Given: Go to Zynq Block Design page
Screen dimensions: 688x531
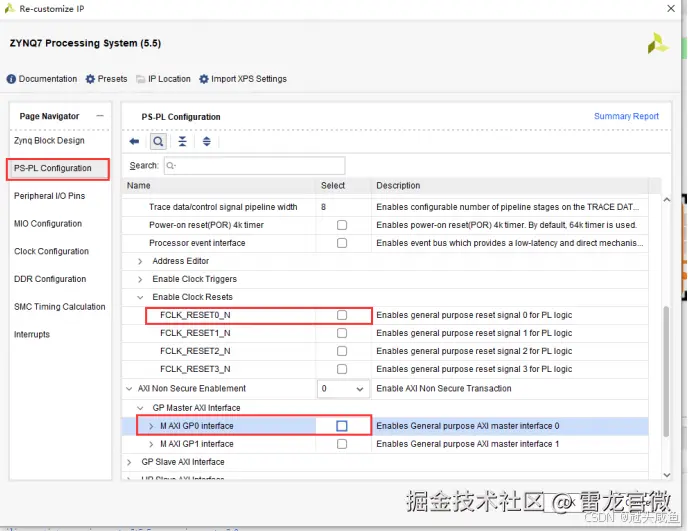Looking at the screenshot, I should click(x=49, y=140).
